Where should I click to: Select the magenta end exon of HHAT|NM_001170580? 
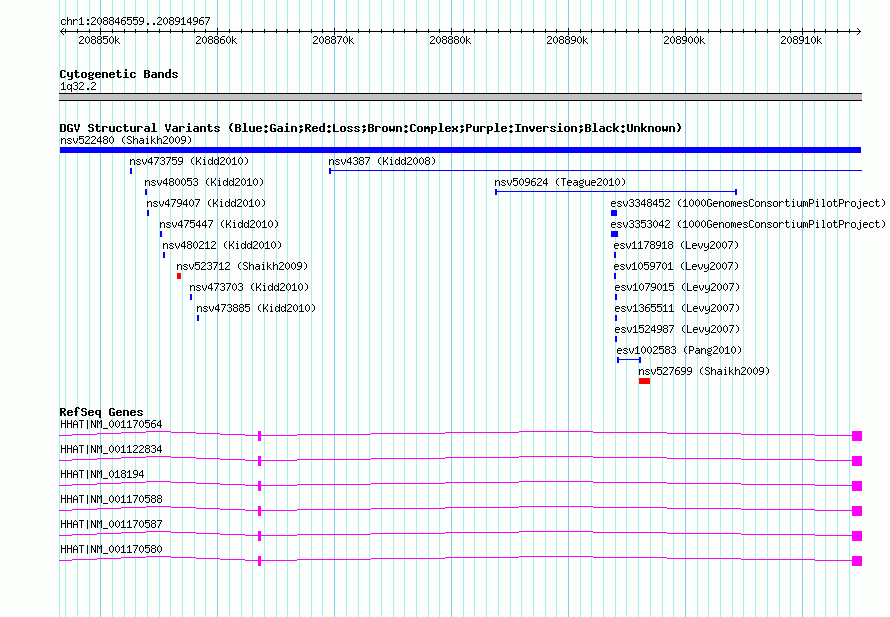[x=857, y=561]
